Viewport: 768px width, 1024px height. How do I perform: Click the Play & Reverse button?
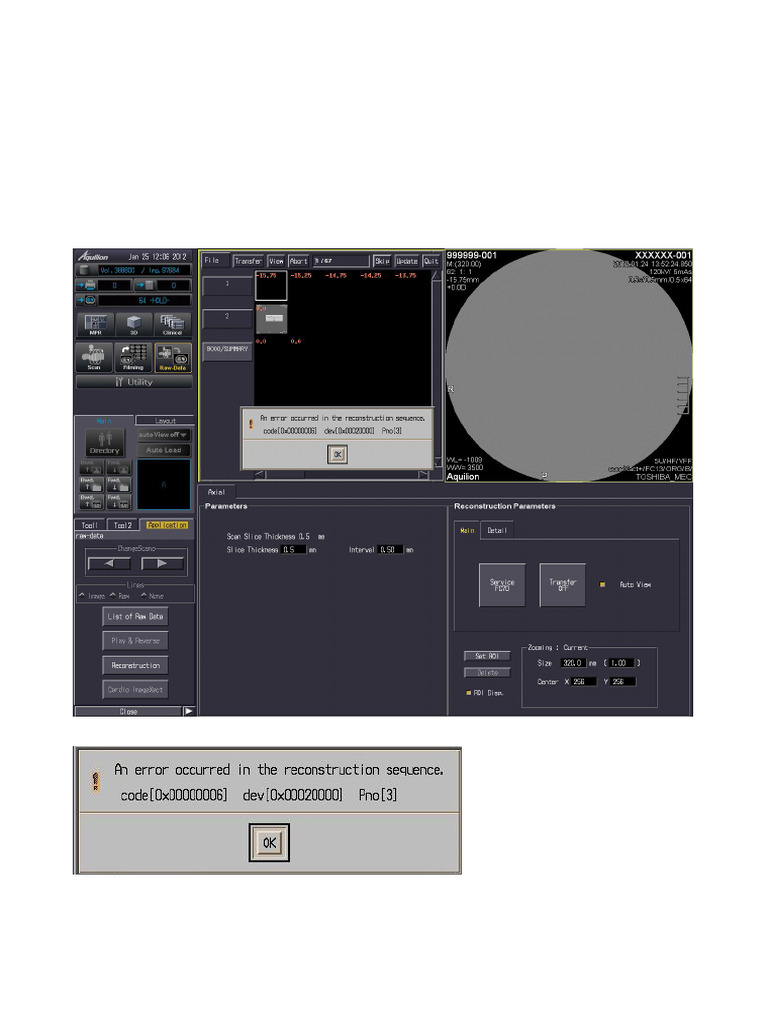coord(135,641)
